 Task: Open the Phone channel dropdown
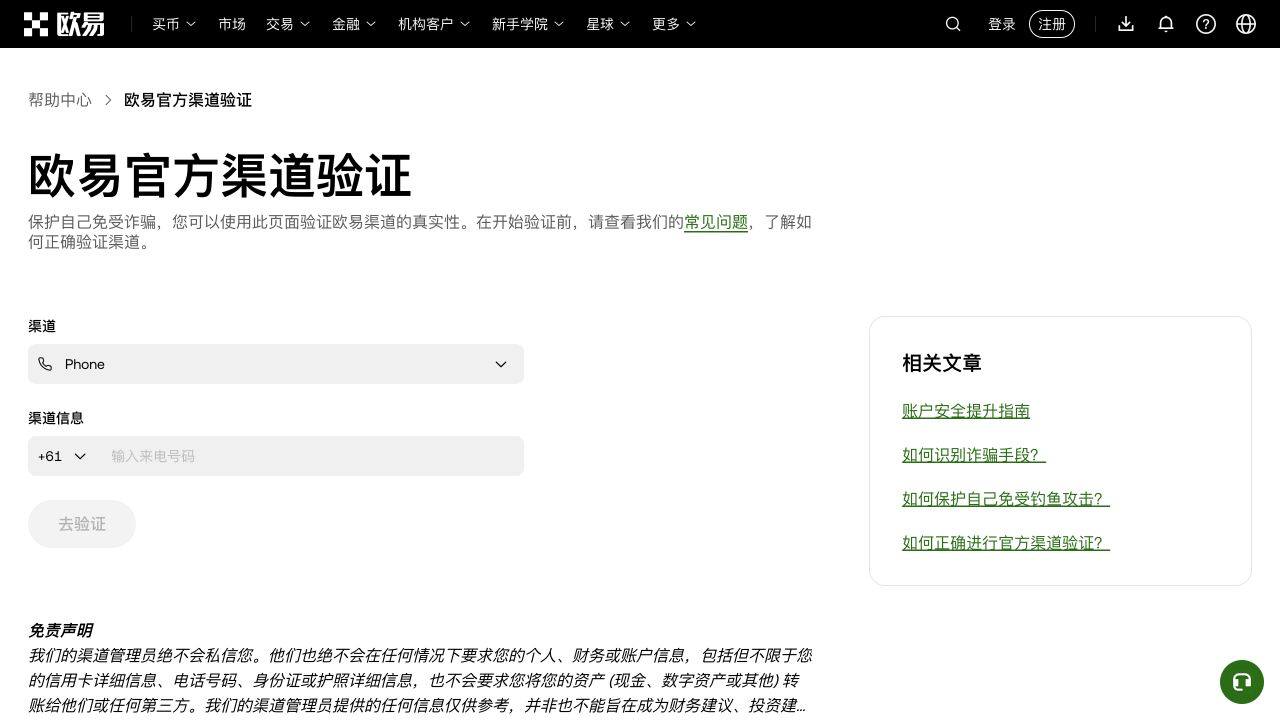tap(276, 364)
